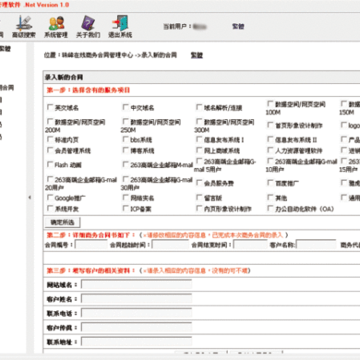Tick the Flash 动画 checkbox
The height and width of the screenshot is (360, 360).
pos(50,164)
